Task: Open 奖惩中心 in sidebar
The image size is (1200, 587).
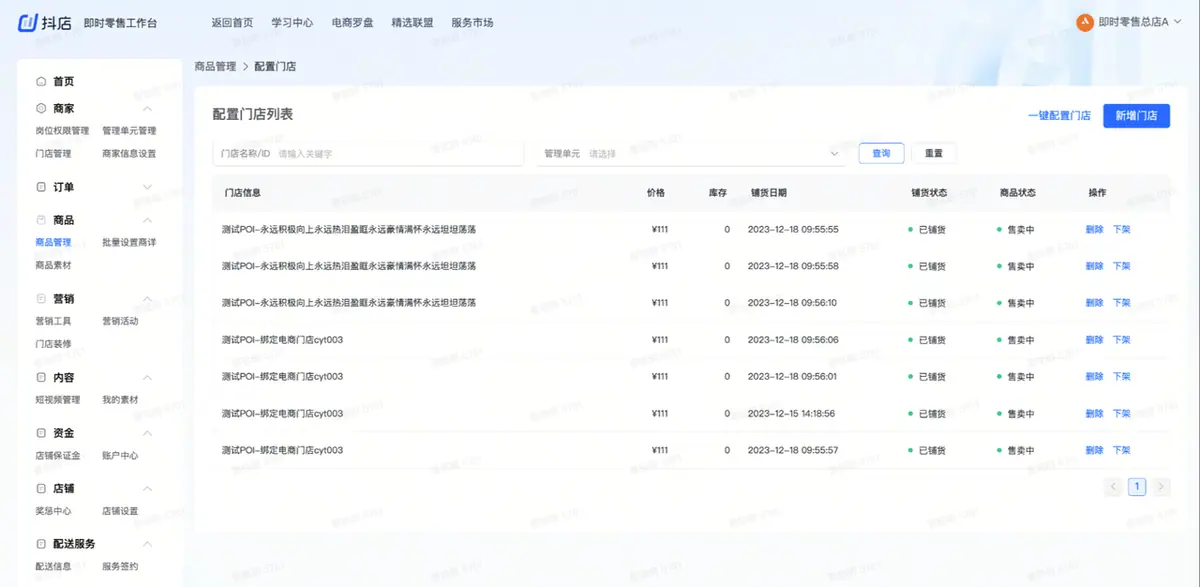Action: pos(53,511)
